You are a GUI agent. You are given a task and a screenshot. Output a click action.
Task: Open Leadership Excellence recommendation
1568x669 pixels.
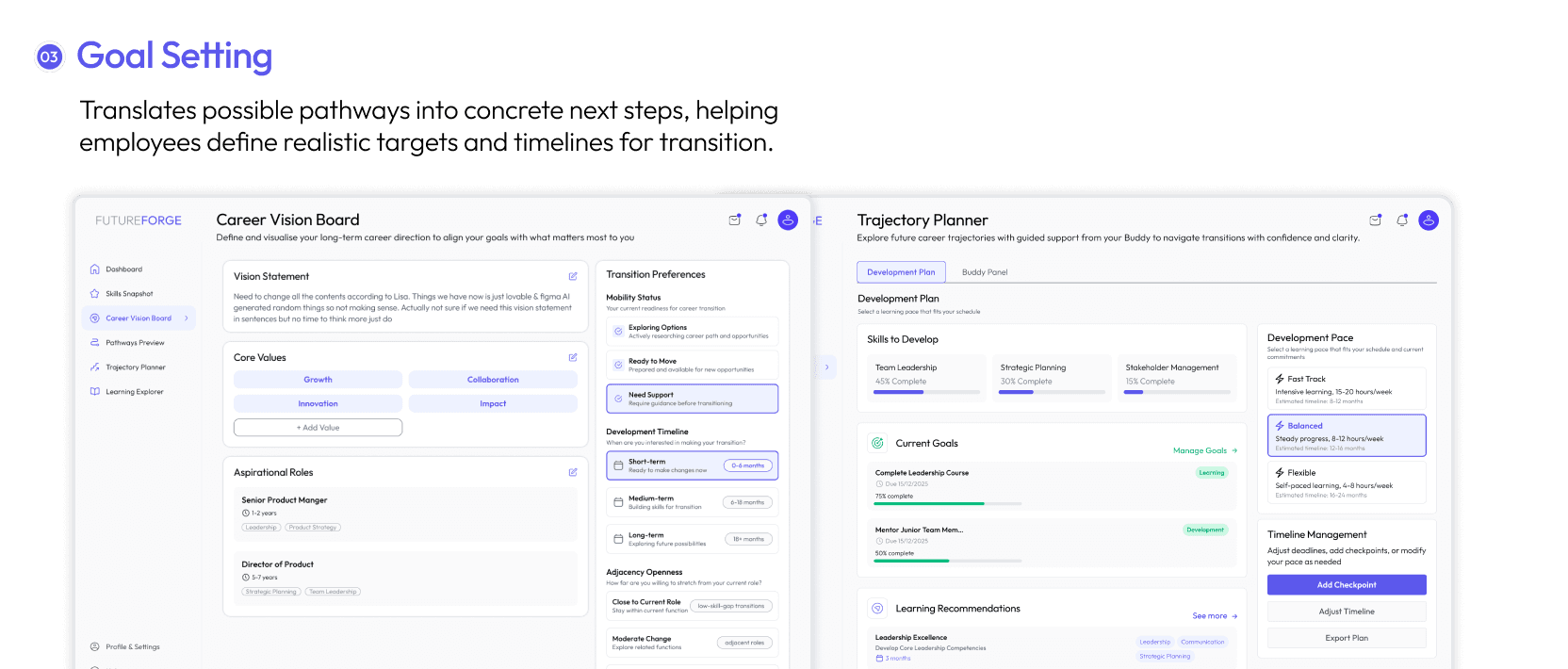coord(1053,649)
